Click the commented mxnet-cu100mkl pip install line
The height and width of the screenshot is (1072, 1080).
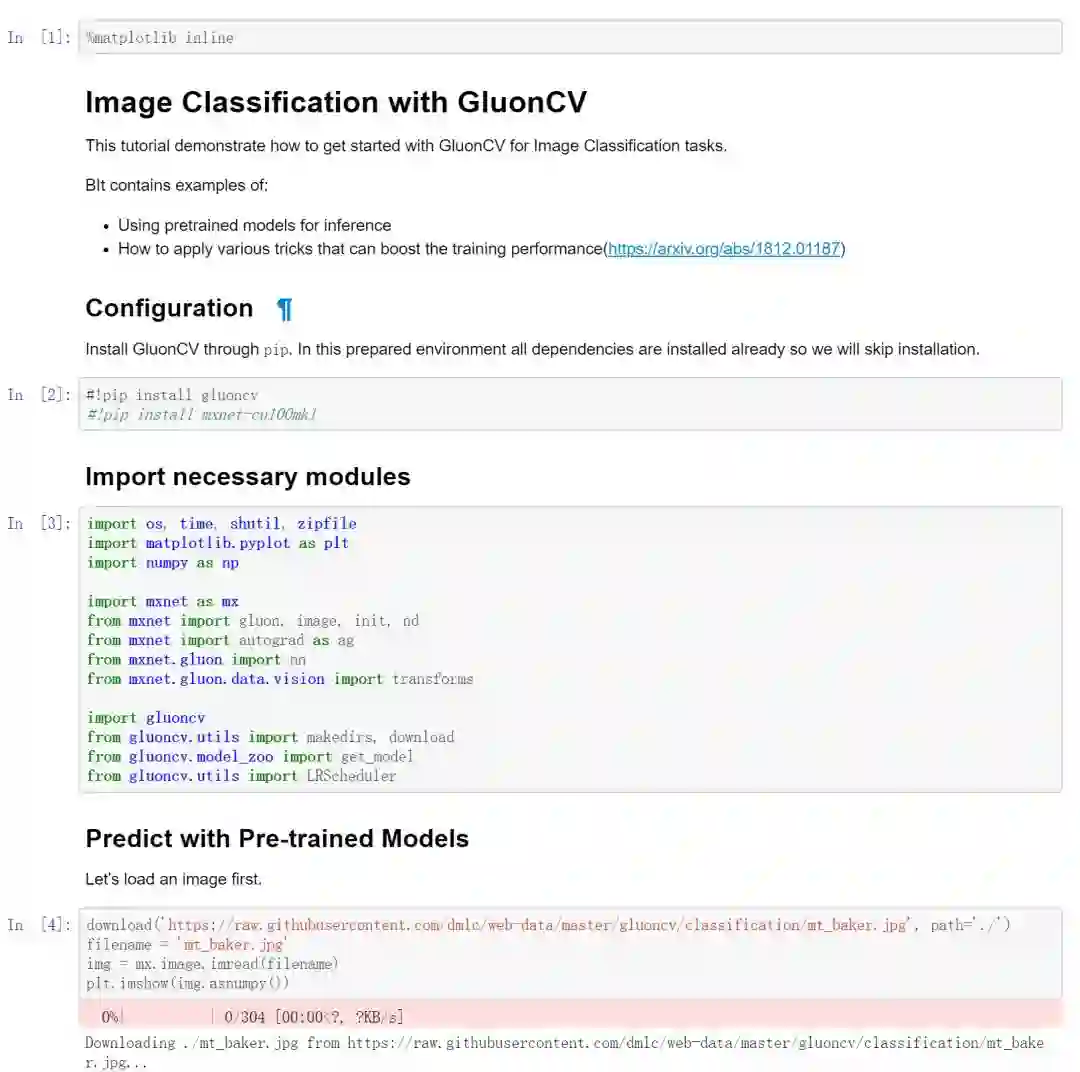click(x=202, y=415)
